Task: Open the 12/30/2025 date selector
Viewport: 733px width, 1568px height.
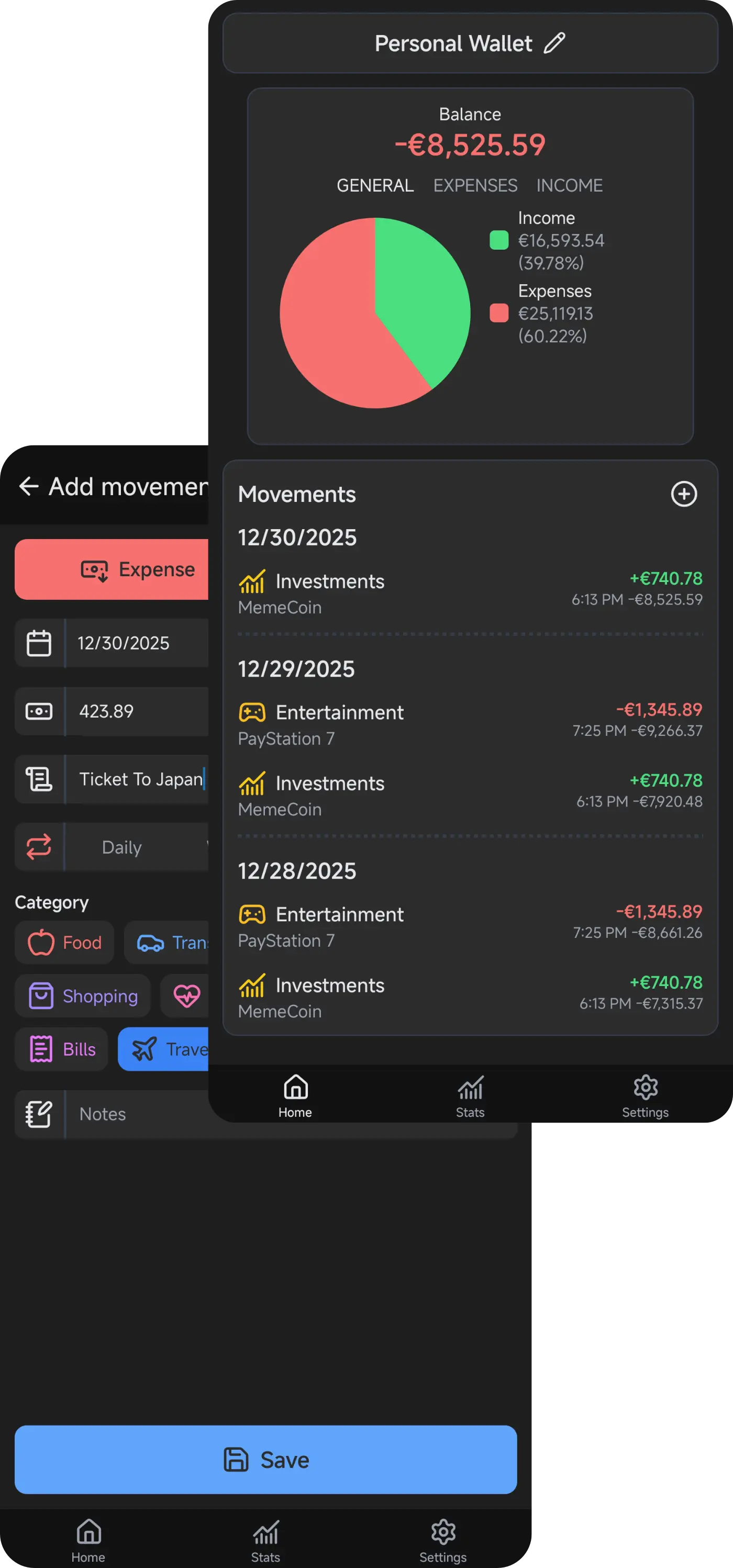Action: (x=124, y=643)
